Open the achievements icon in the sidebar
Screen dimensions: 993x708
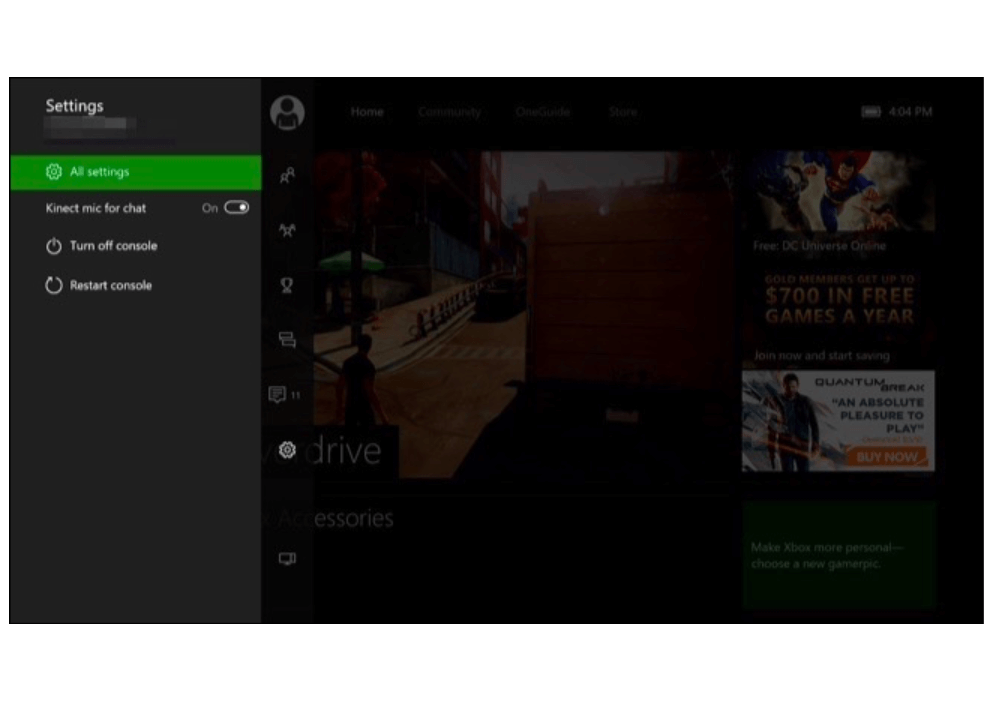pos(287,285)
